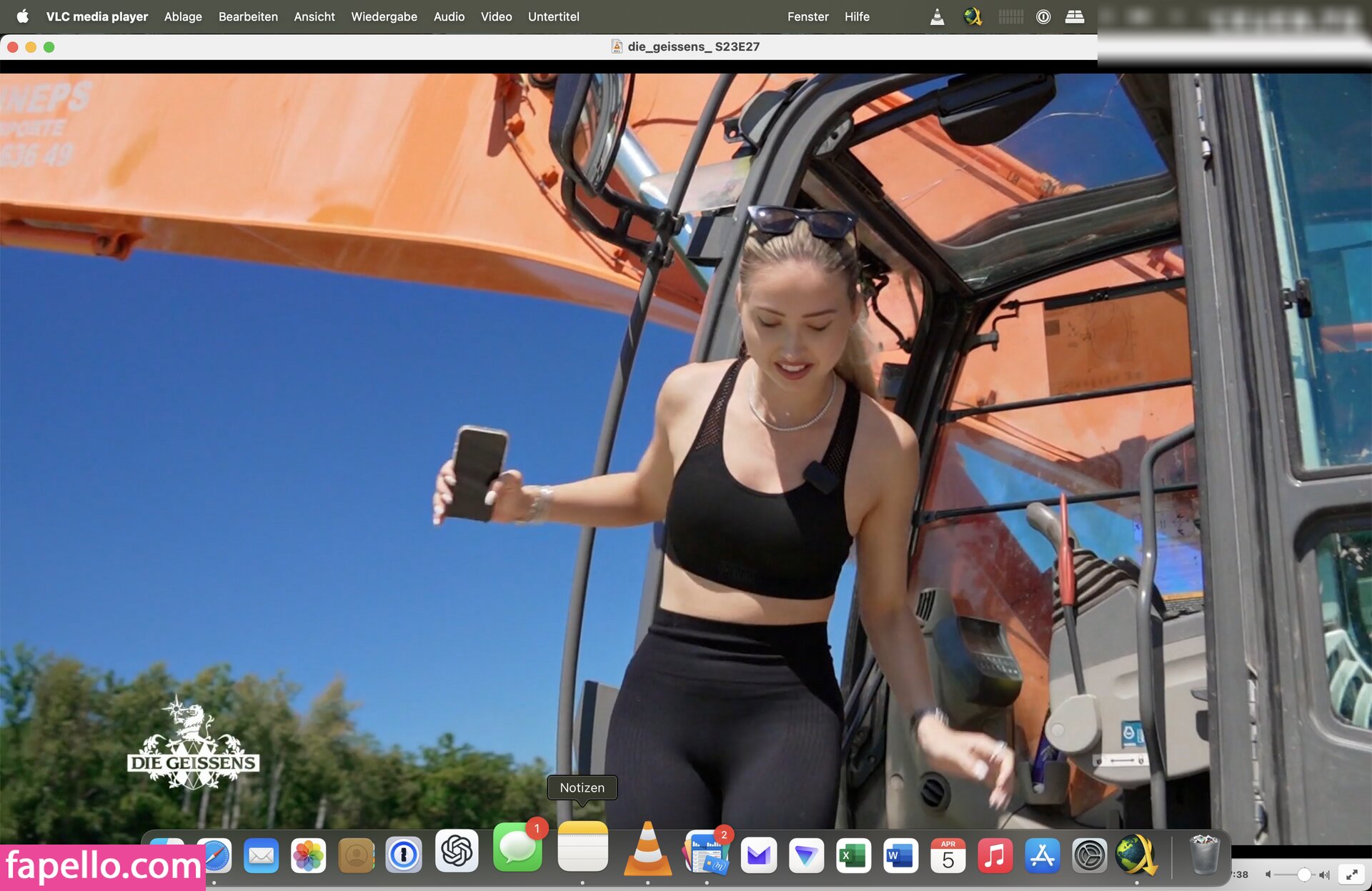1372x891 pixels.
Task: Open Photos app from Dock
Action: pos(309,855)
